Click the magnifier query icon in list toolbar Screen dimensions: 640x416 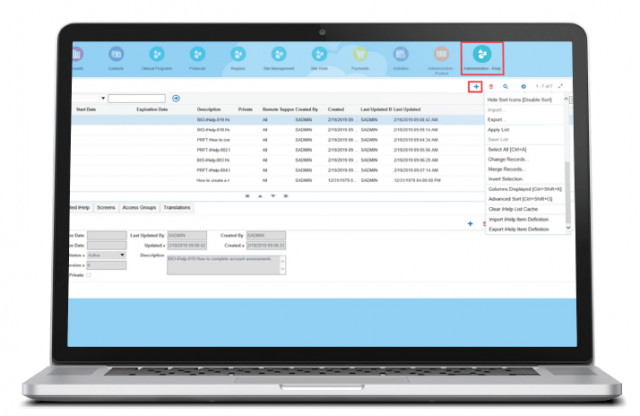coord(506,87)
